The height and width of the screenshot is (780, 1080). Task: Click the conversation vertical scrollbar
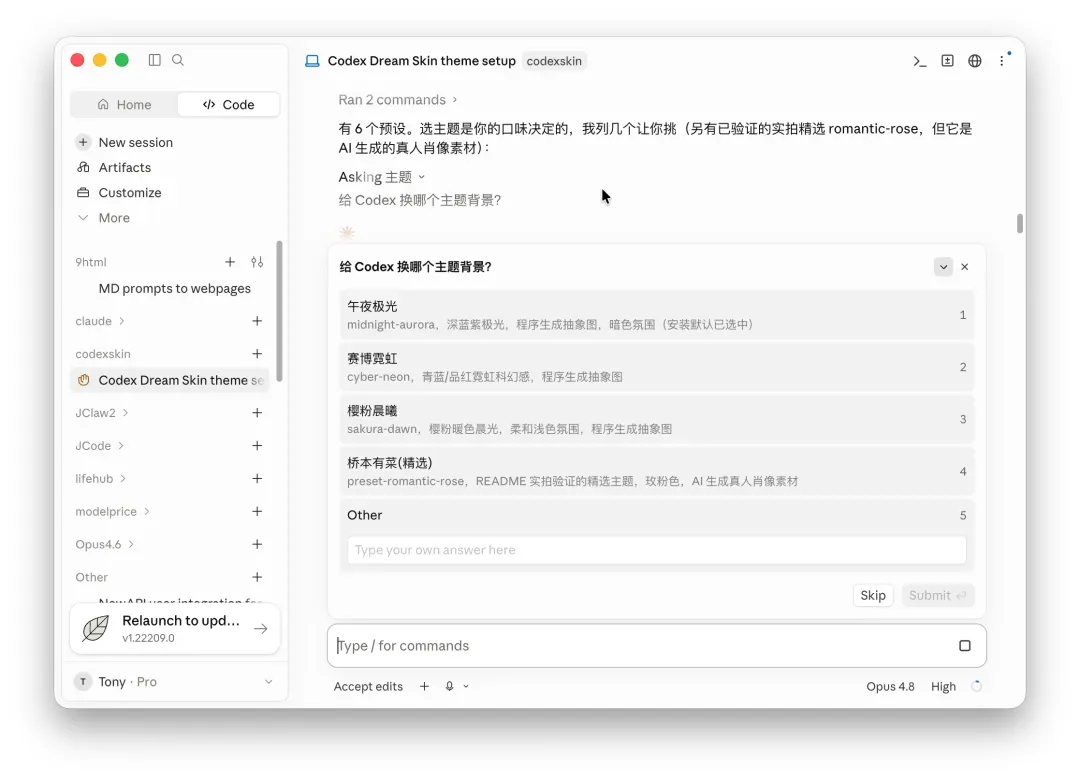pos(1019,224)
